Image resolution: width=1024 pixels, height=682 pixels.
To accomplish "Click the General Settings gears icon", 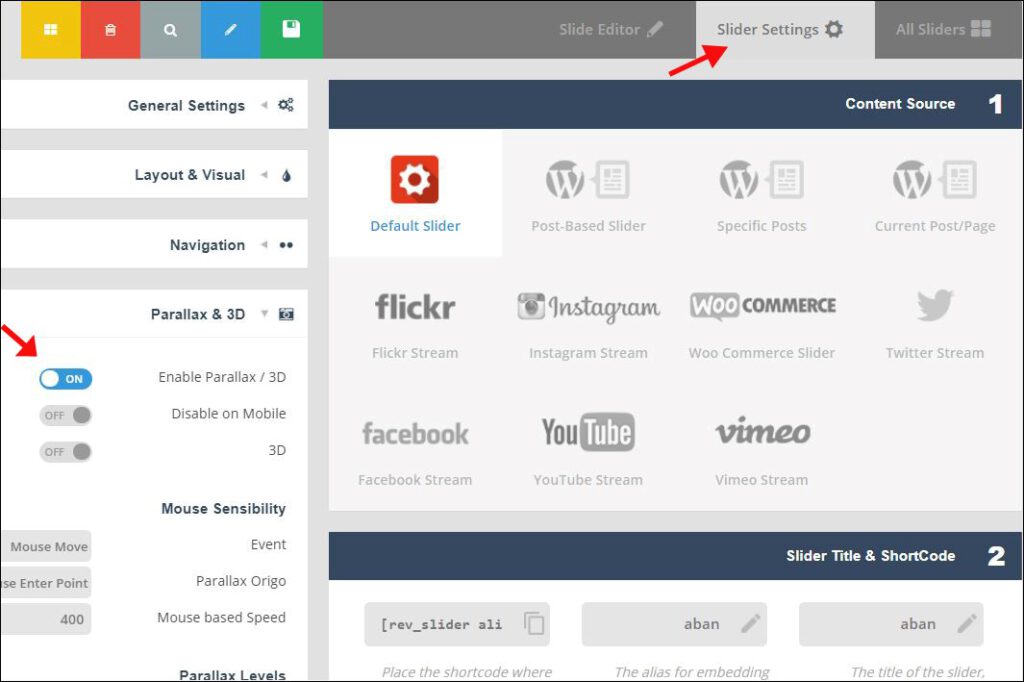I will [x=286, y=105].
